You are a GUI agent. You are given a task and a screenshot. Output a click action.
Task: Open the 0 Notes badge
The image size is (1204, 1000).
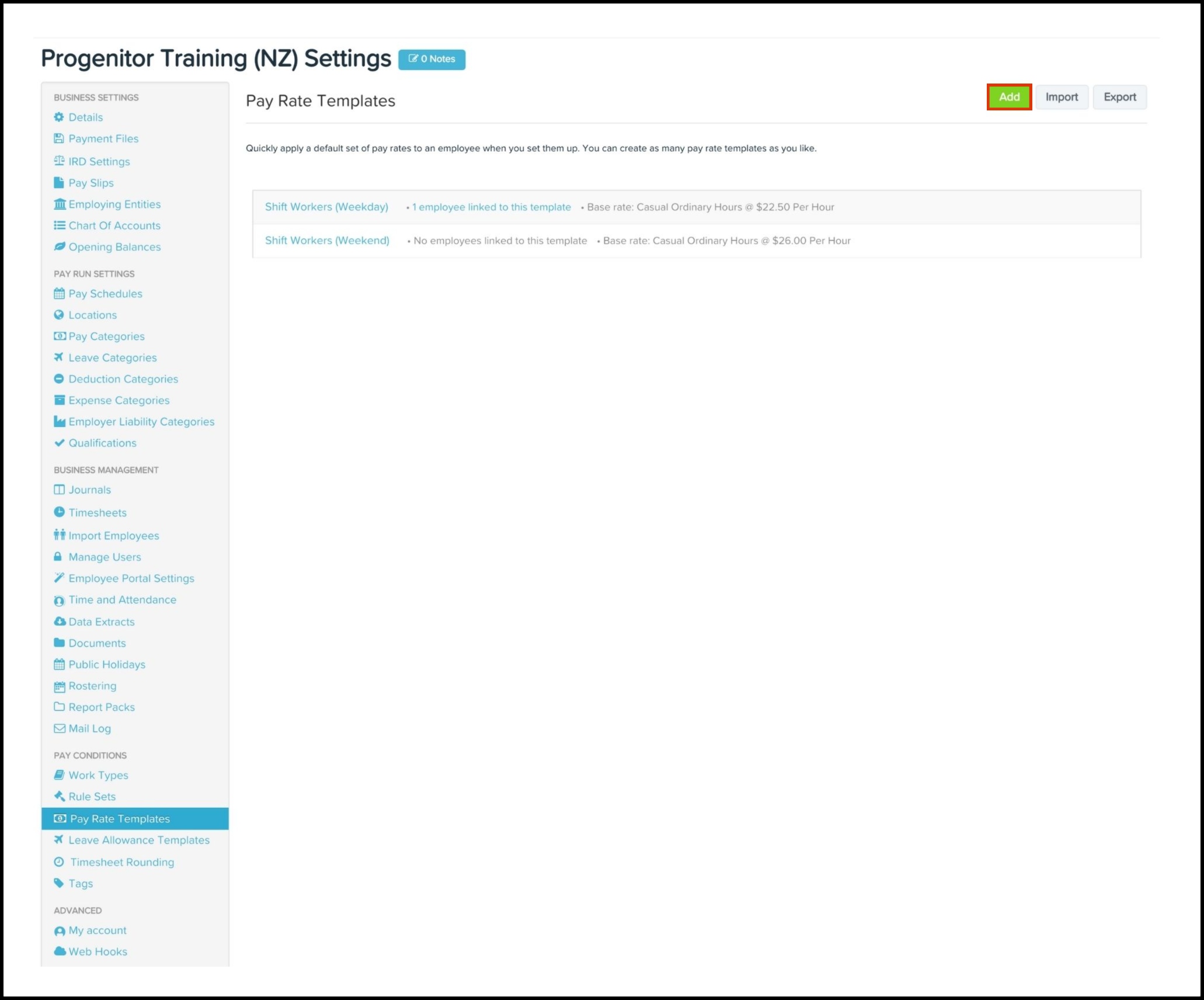432,59
